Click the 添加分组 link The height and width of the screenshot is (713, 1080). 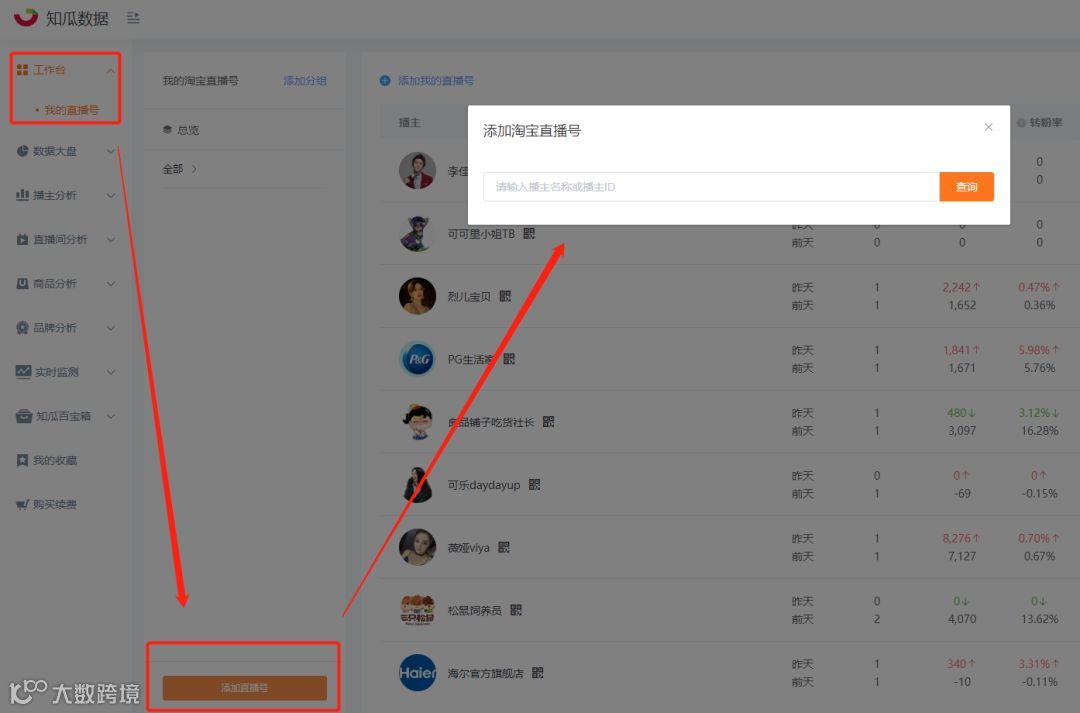305,81
